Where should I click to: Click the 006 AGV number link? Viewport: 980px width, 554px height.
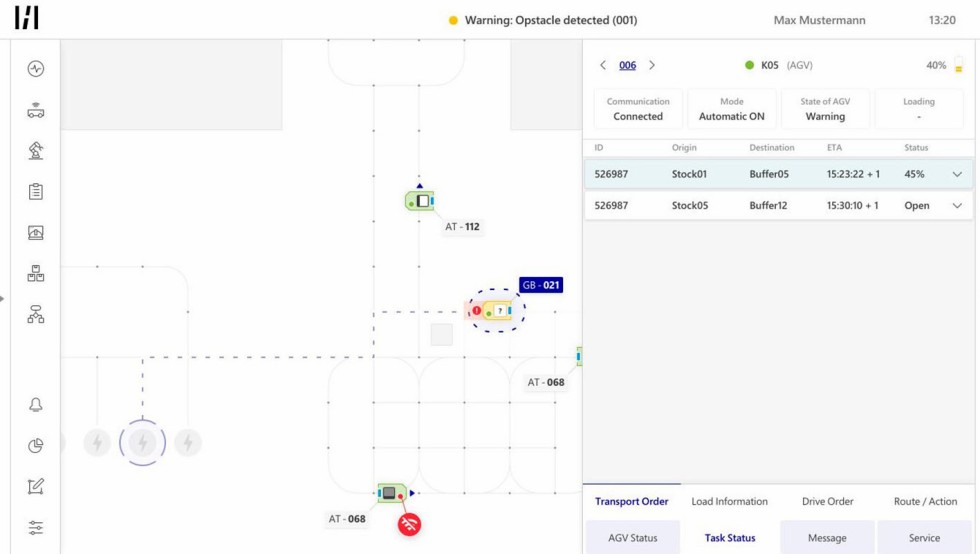pos(627,66)
